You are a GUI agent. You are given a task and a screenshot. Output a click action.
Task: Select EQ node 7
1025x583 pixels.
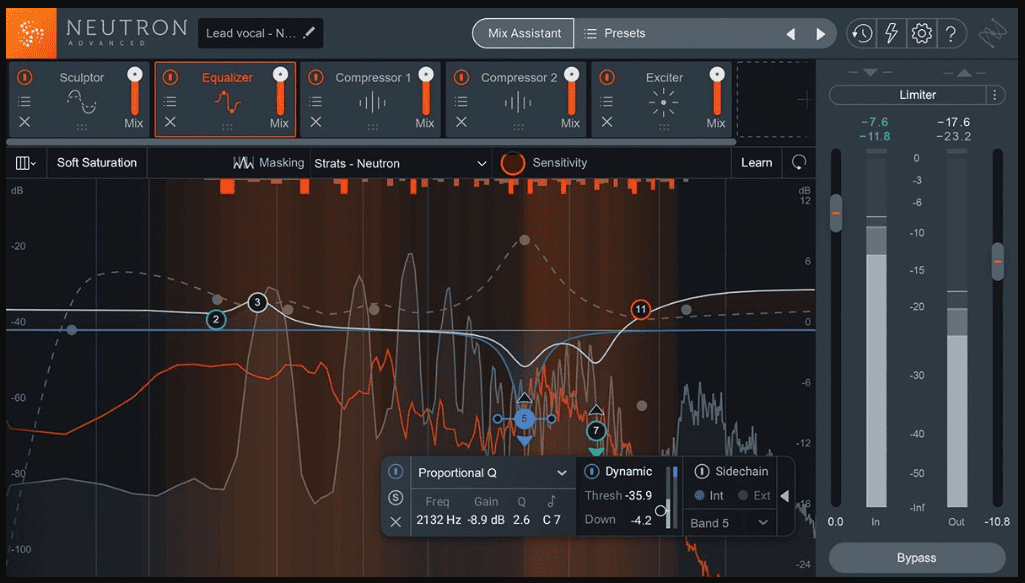click(596, 431)
